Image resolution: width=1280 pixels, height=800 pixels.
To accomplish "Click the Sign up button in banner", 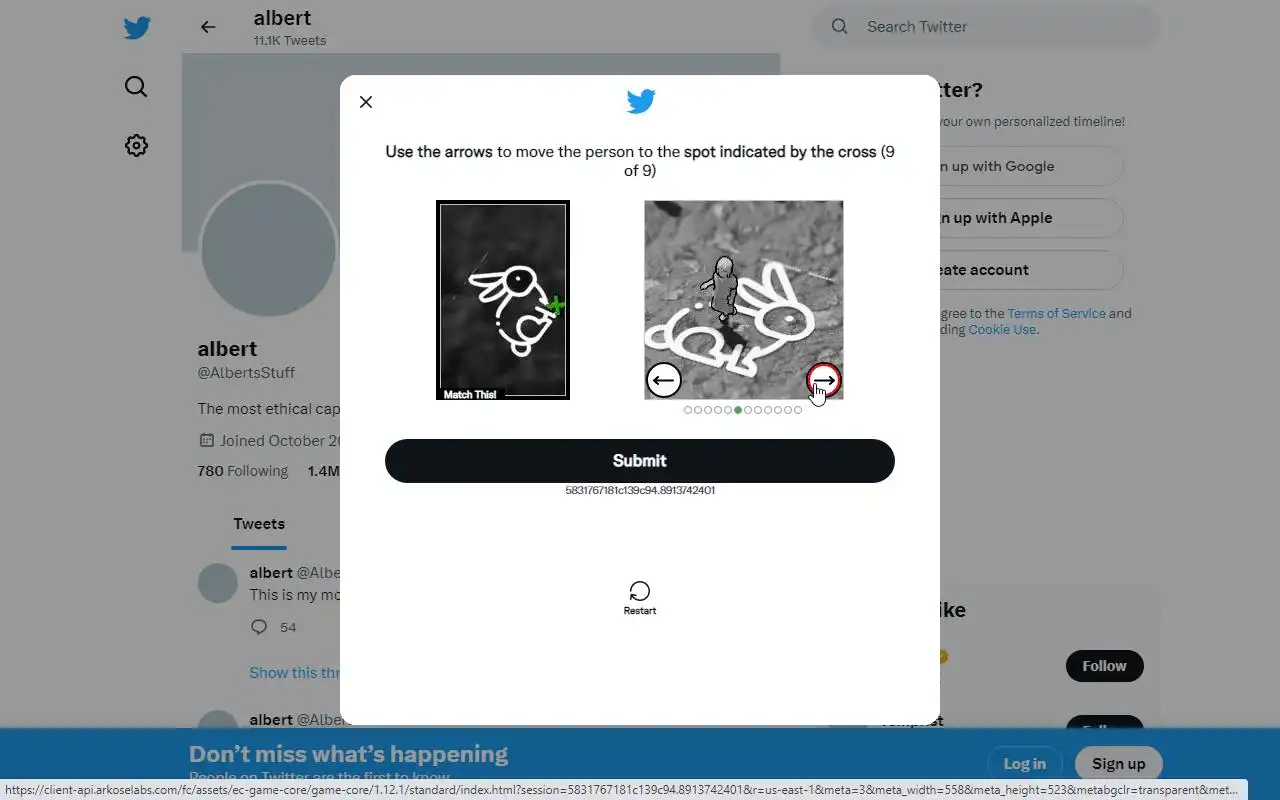I will pos(1118,764).
